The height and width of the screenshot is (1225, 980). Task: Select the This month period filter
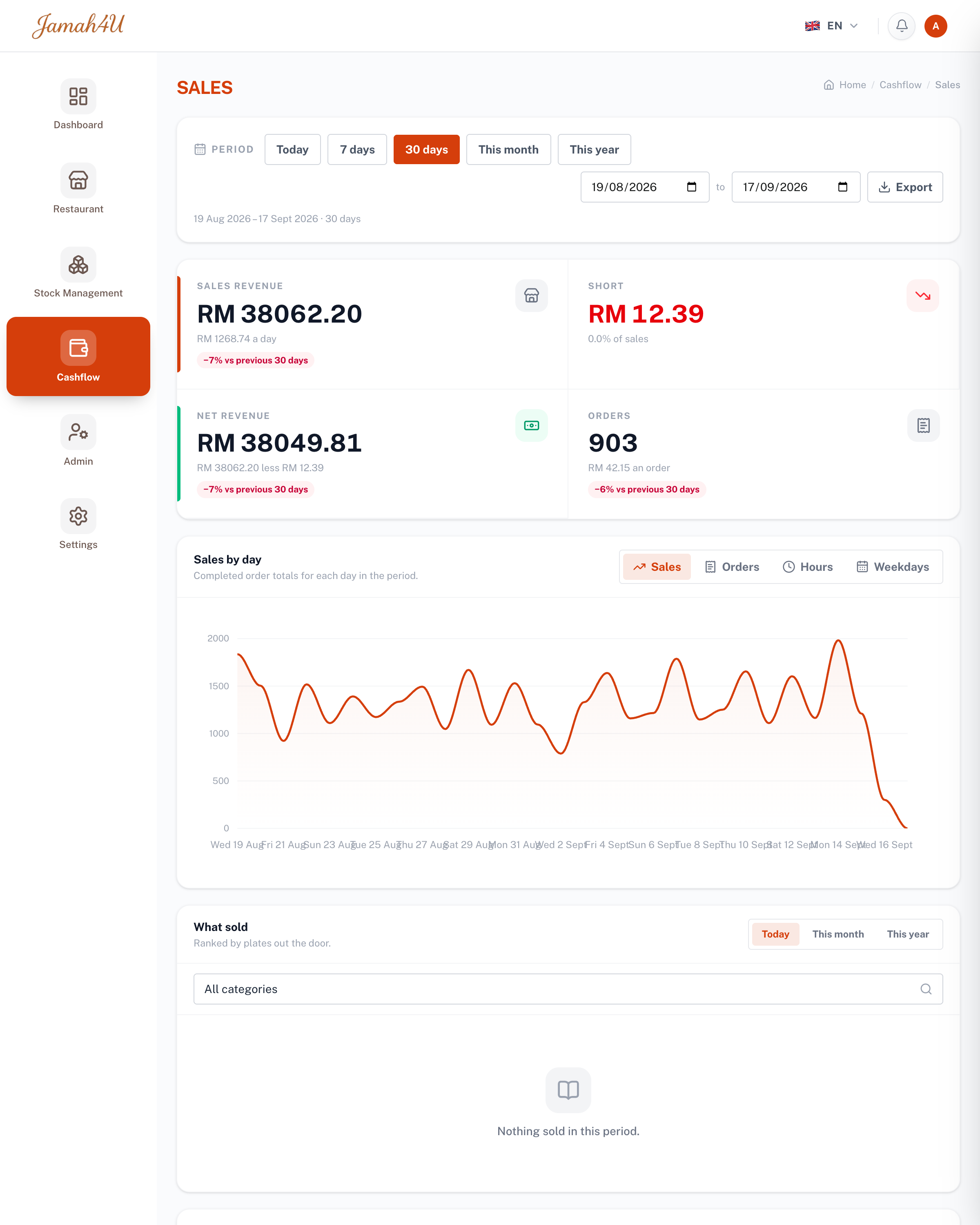click(x=508, y=149)
